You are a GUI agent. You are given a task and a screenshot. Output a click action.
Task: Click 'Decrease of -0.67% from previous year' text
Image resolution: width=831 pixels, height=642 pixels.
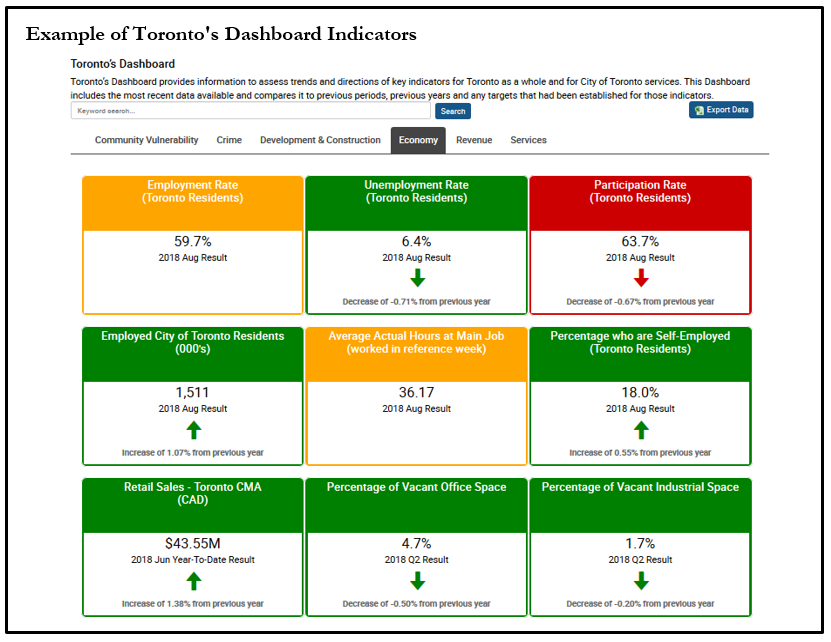coord(640,302)
